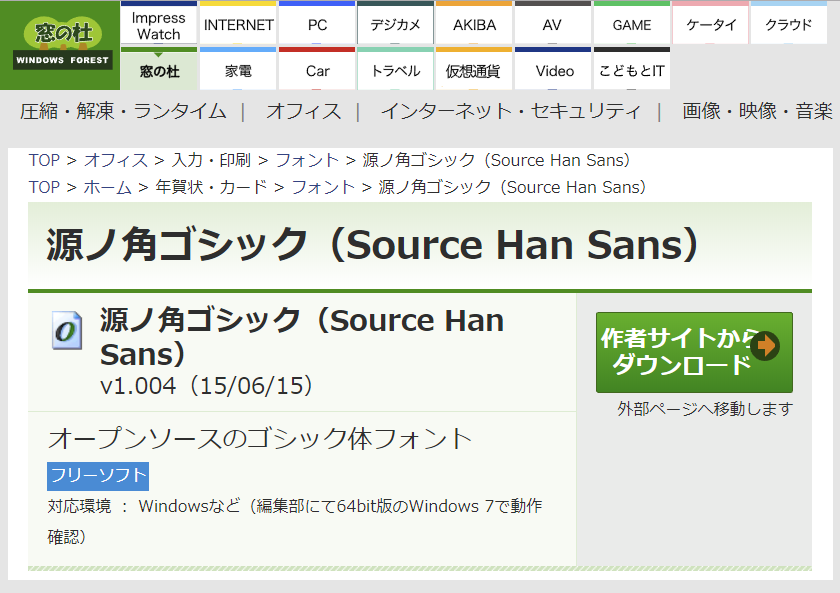
Task: Select the こどもとIT tab
Action: [631, 71]
